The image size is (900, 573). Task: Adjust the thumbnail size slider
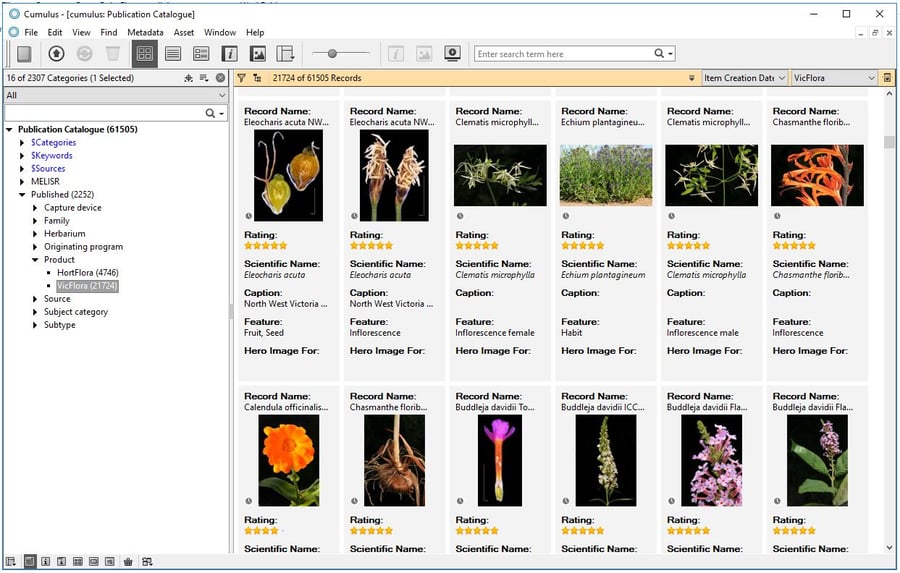point(332,54)
